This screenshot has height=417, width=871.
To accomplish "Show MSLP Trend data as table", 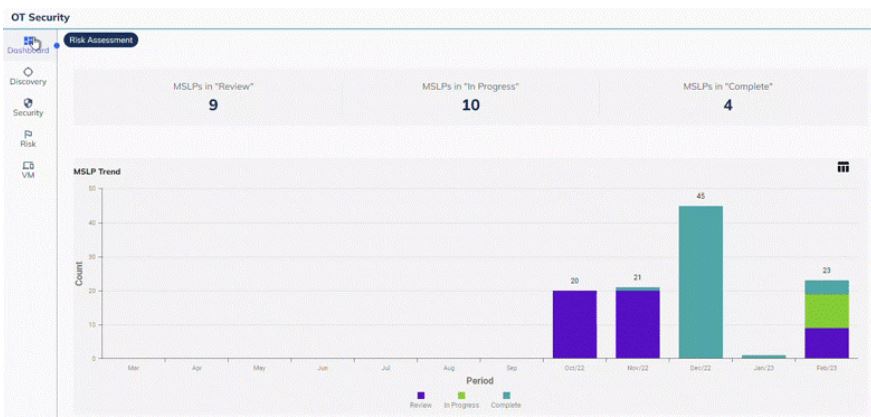I will 843,167.
